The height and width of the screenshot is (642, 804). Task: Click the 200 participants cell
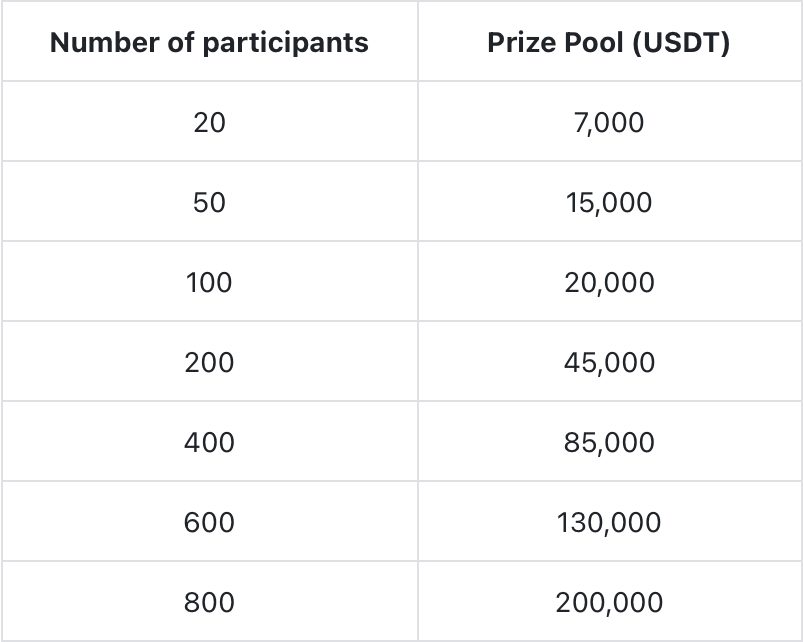pos(209,362)
